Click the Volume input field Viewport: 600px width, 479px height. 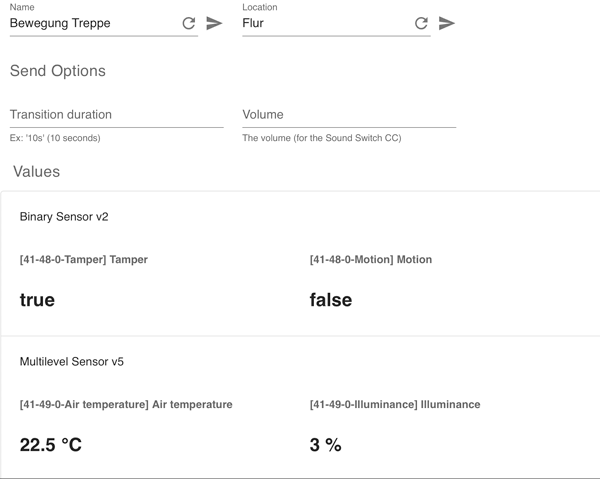pyautogui.click(x=348, y=115)
